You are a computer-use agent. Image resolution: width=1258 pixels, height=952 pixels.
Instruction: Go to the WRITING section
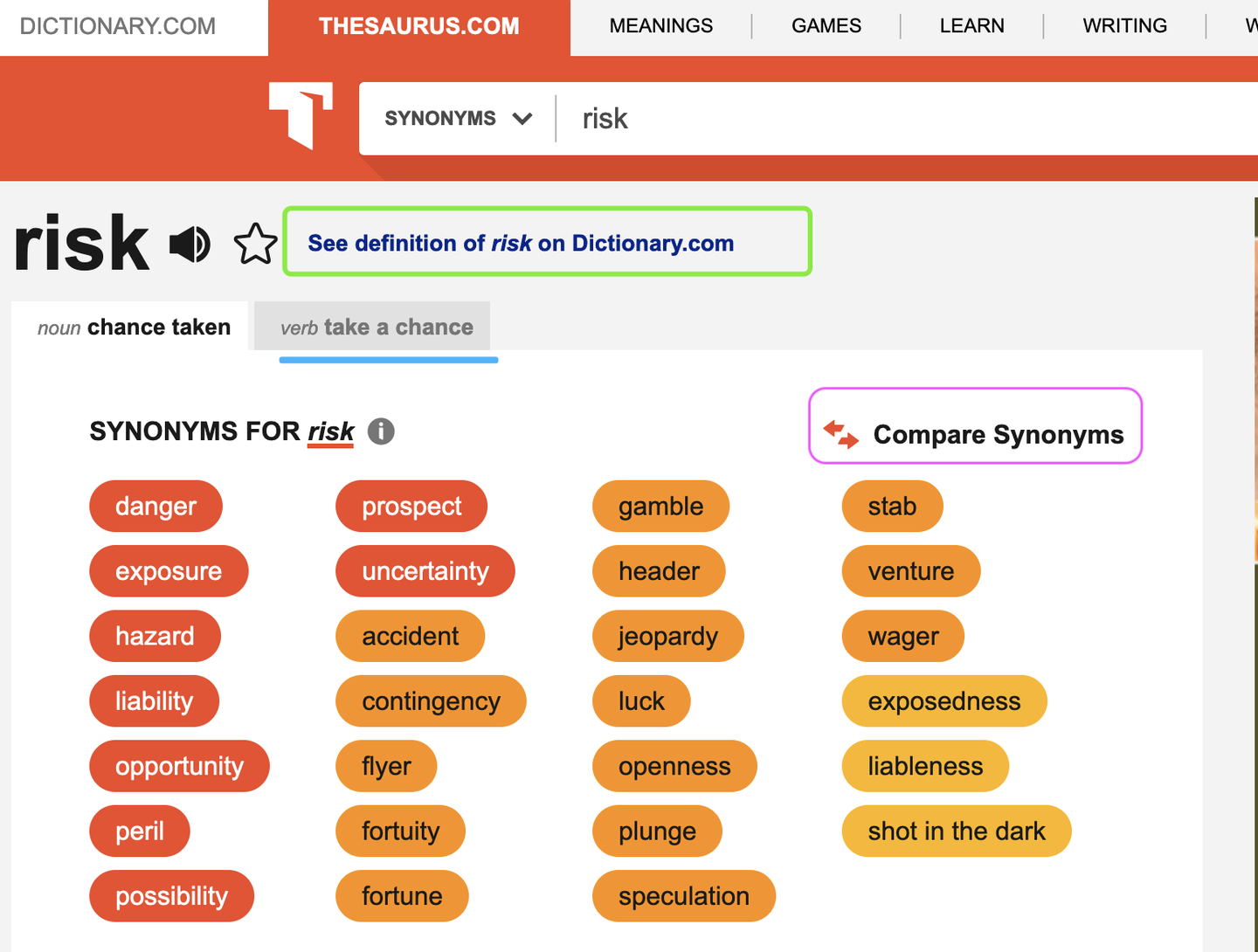[1124, 25]
